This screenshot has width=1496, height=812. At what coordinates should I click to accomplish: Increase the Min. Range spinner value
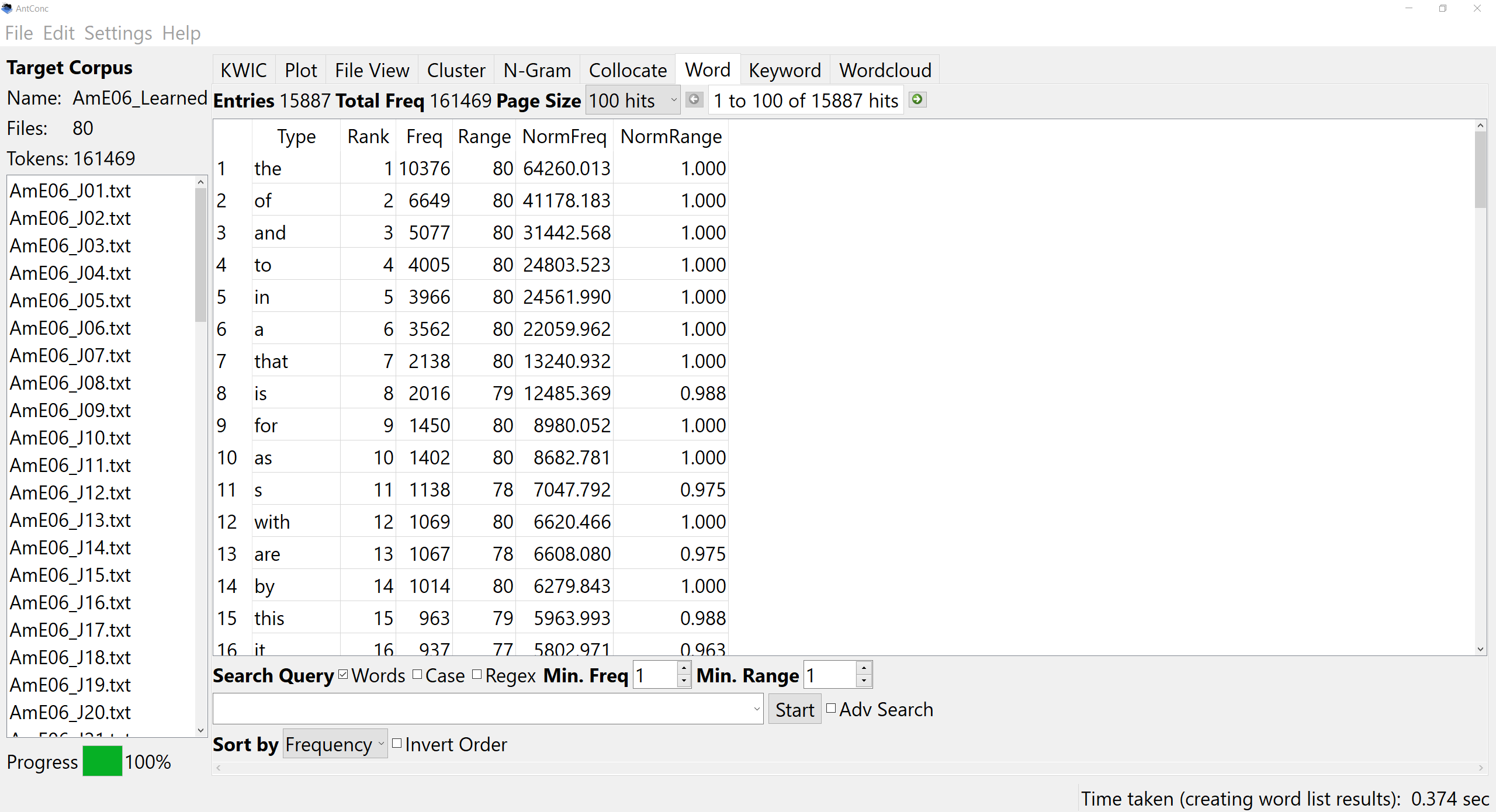coord(864,668)
